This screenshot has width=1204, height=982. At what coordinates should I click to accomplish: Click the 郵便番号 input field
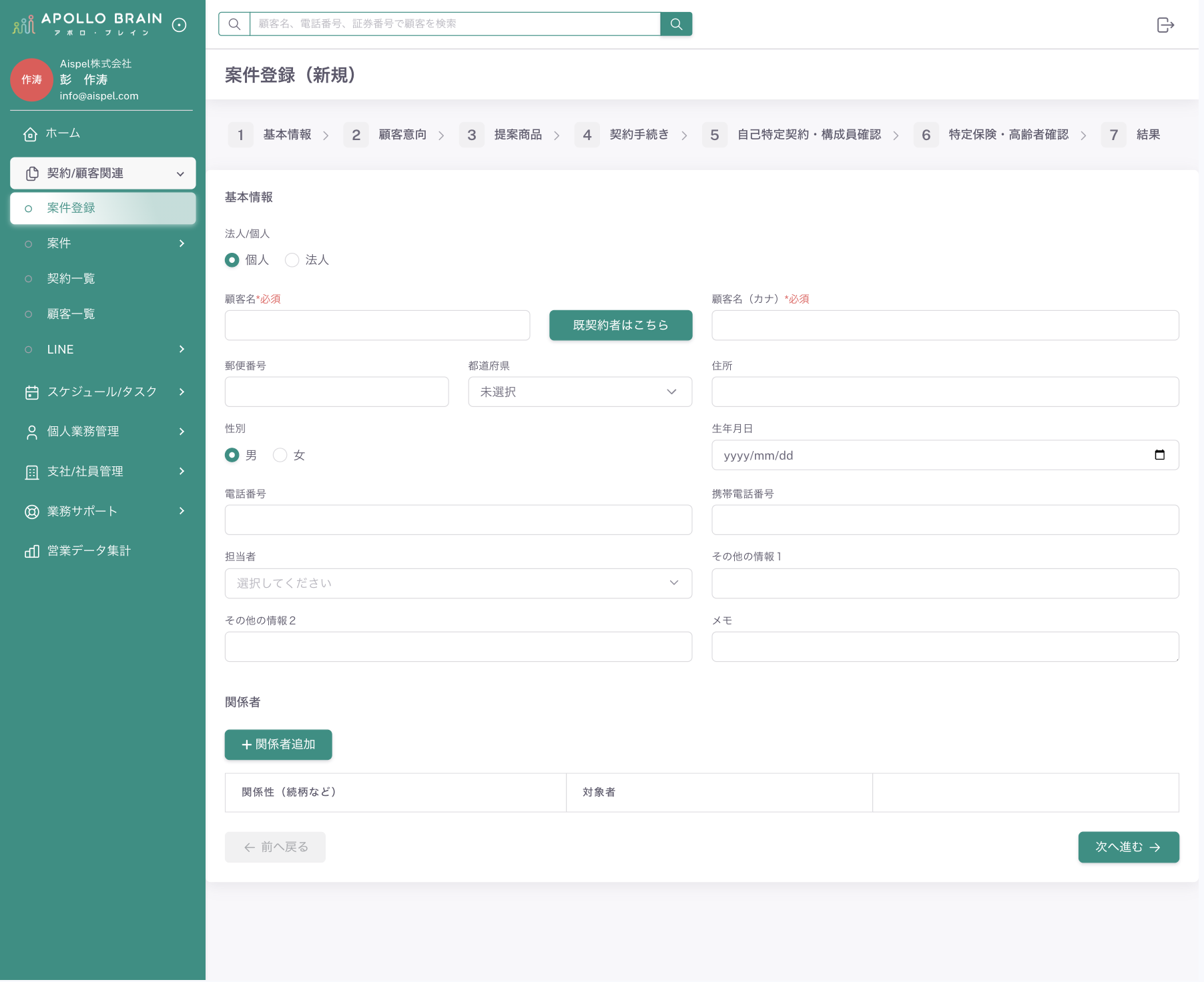(x=336, y=392)
